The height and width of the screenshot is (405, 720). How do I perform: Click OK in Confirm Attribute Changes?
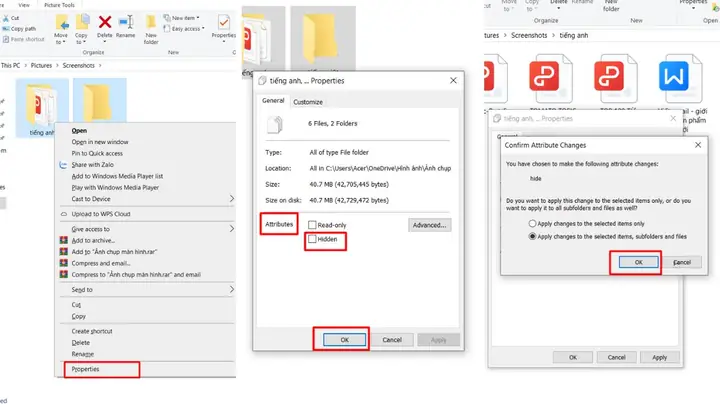point(639,262)
